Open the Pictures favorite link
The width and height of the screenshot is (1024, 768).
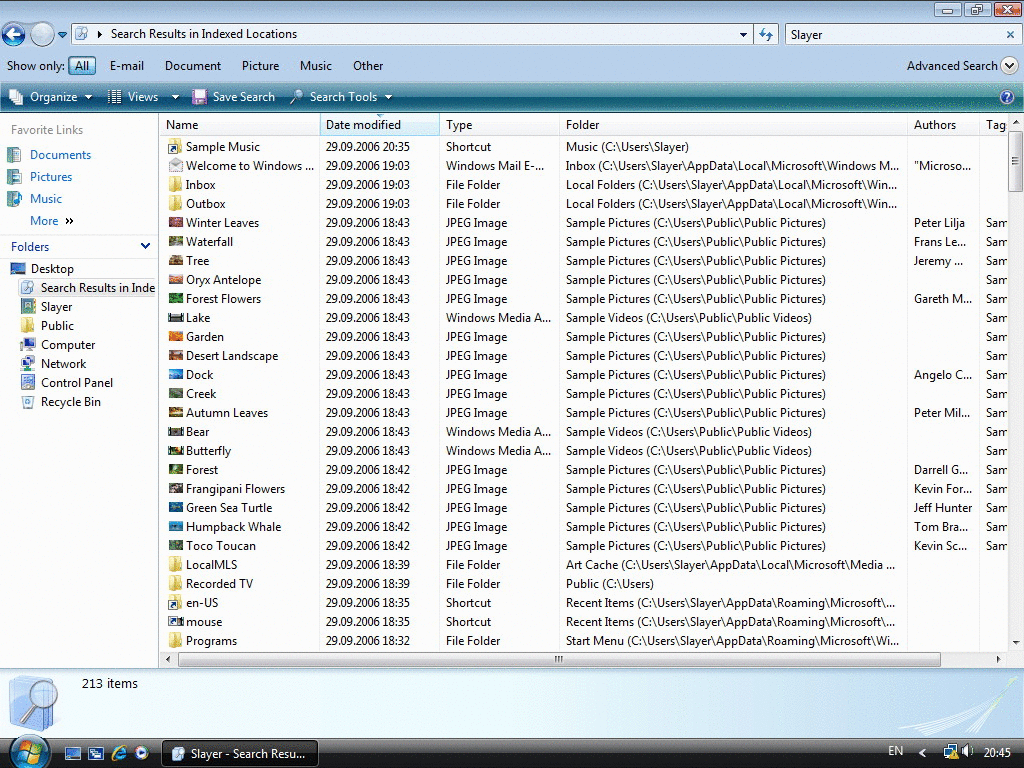51,177
